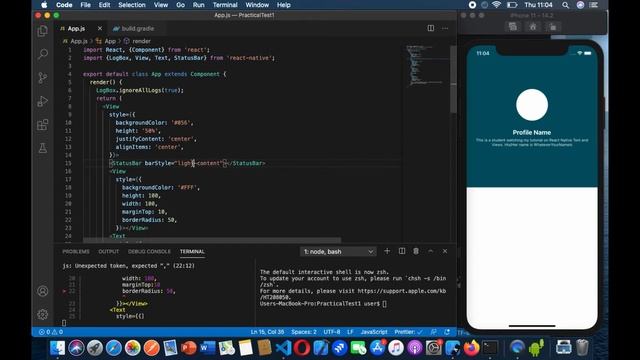Change language mode 'JavaScript' in status bar
Image resolution: width=640 pixels, height=360 pixels.
coord(374,332)
